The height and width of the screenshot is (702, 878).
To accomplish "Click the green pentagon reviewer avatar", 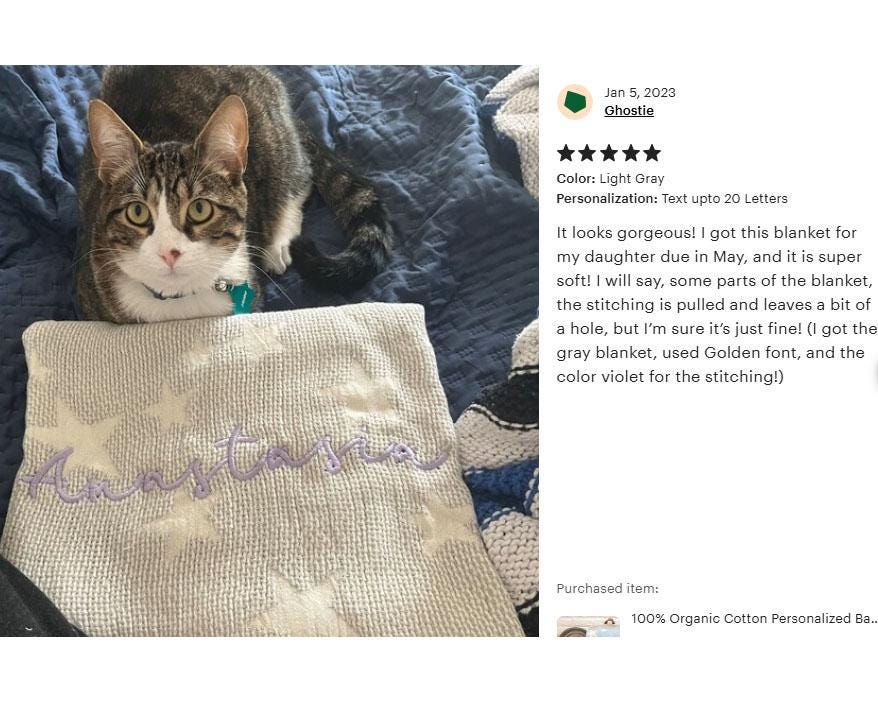I will tap(575, 102).
